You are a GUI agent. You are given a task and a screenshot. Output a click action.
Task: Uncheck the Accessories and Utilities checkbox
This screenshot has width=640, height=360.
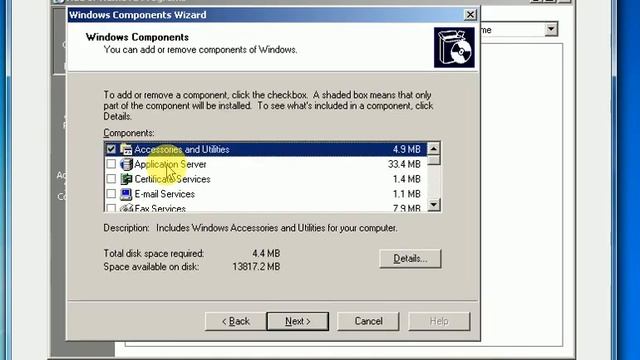pos(111,149)
